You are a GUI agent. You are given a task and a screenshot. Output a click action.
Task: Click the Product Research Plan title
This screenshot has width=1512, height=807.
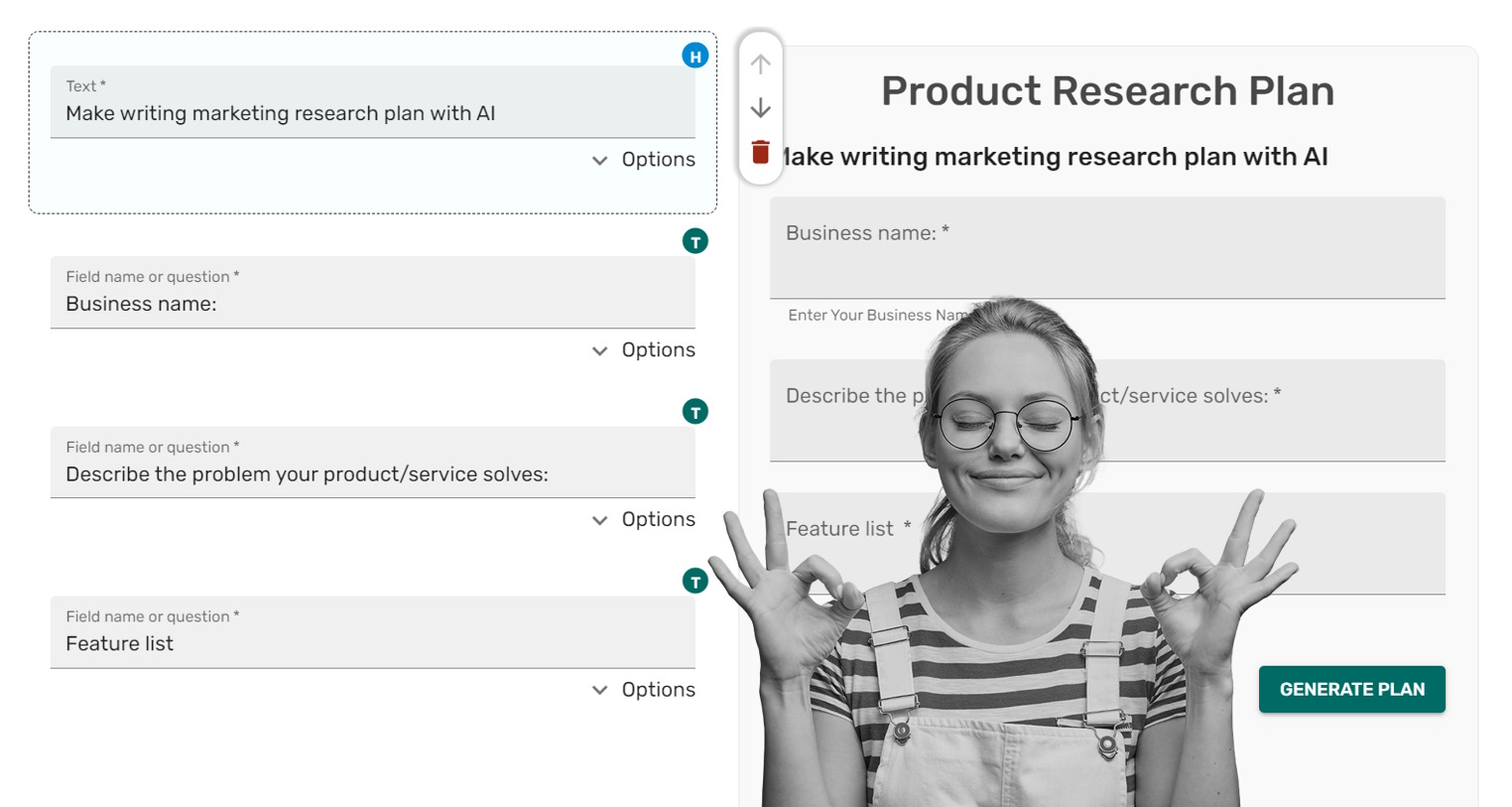coord(1107,91)
